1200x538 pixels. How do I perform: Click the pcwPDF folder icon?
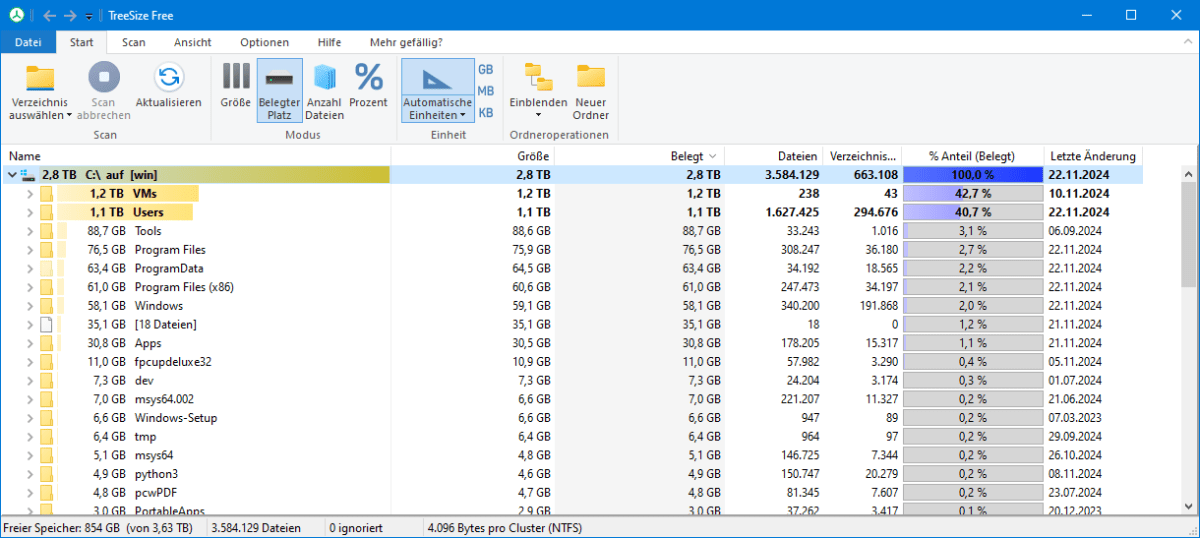click(x=46, y=492)
